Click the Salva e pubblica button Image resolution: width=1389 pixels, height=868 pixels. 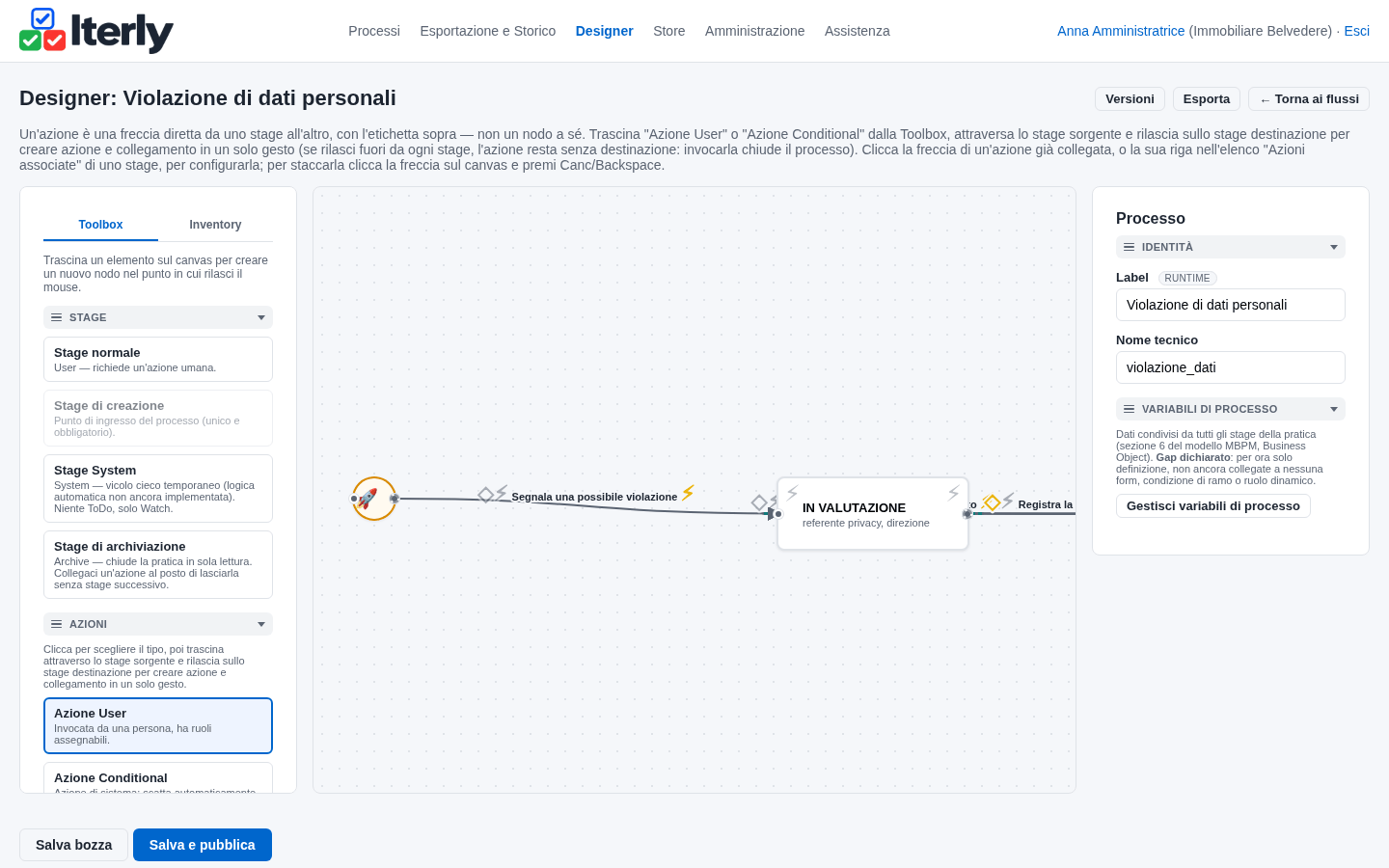[x=203, y=845]
